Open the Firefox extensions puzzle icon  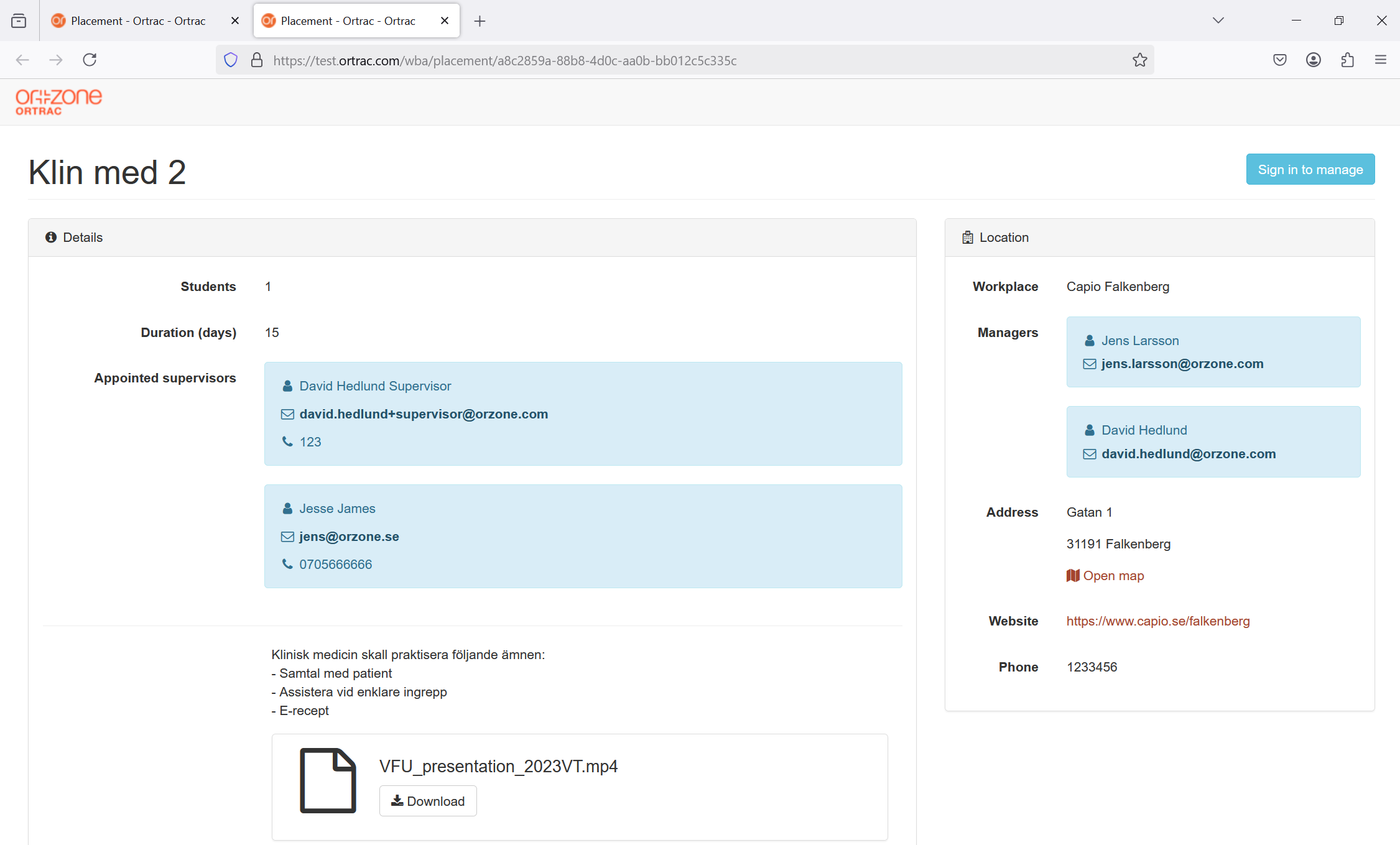click(x=1347, y=60)
